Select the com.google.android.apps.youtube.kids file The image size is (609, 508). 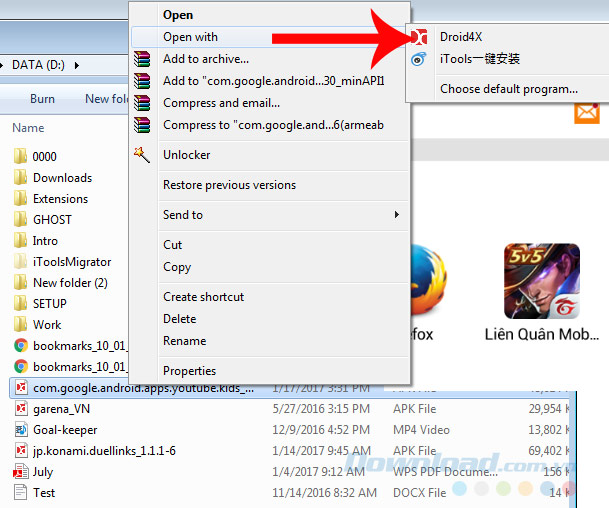point(144,388)
